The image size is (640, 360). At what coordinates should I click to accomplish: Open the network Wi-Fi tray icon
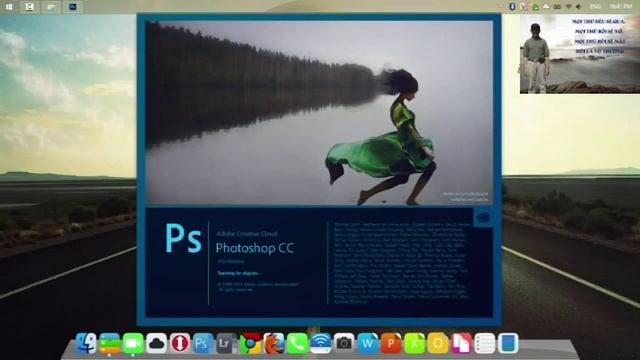(x=569, y=7)
